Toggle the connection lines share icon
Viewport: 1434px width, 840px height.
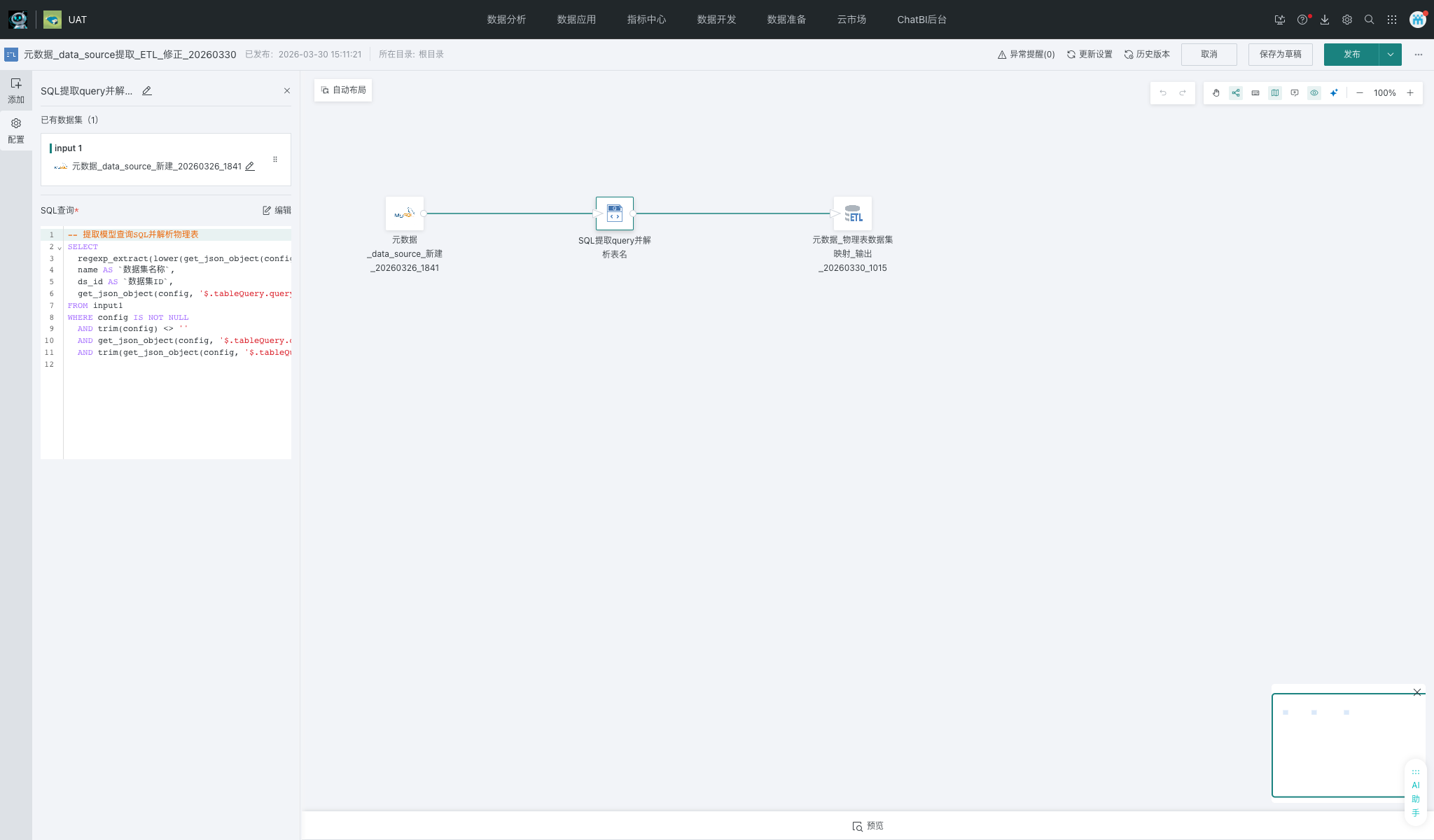point(1236,93)
